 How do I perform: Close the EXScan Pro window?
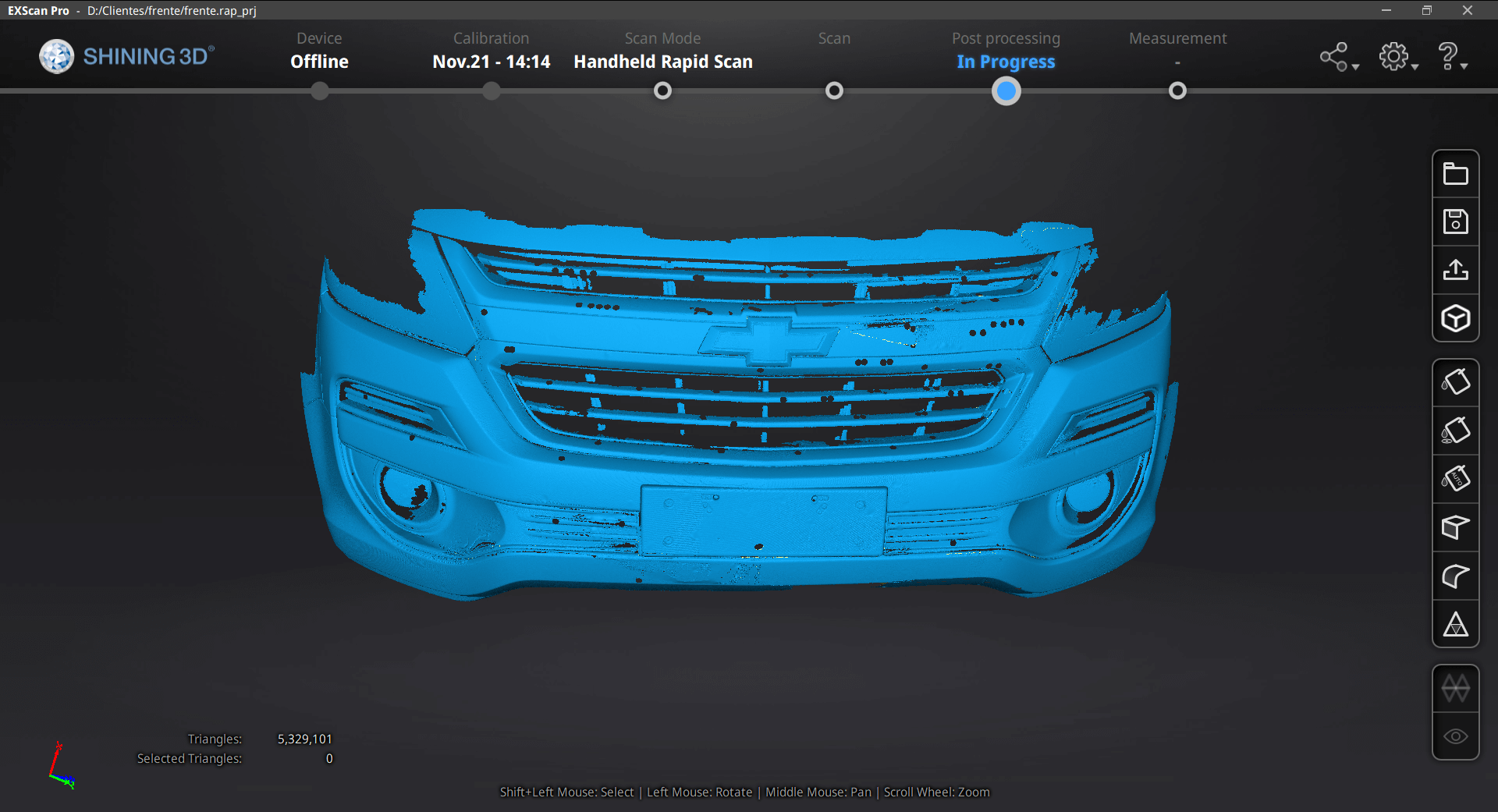(1468, 10)
